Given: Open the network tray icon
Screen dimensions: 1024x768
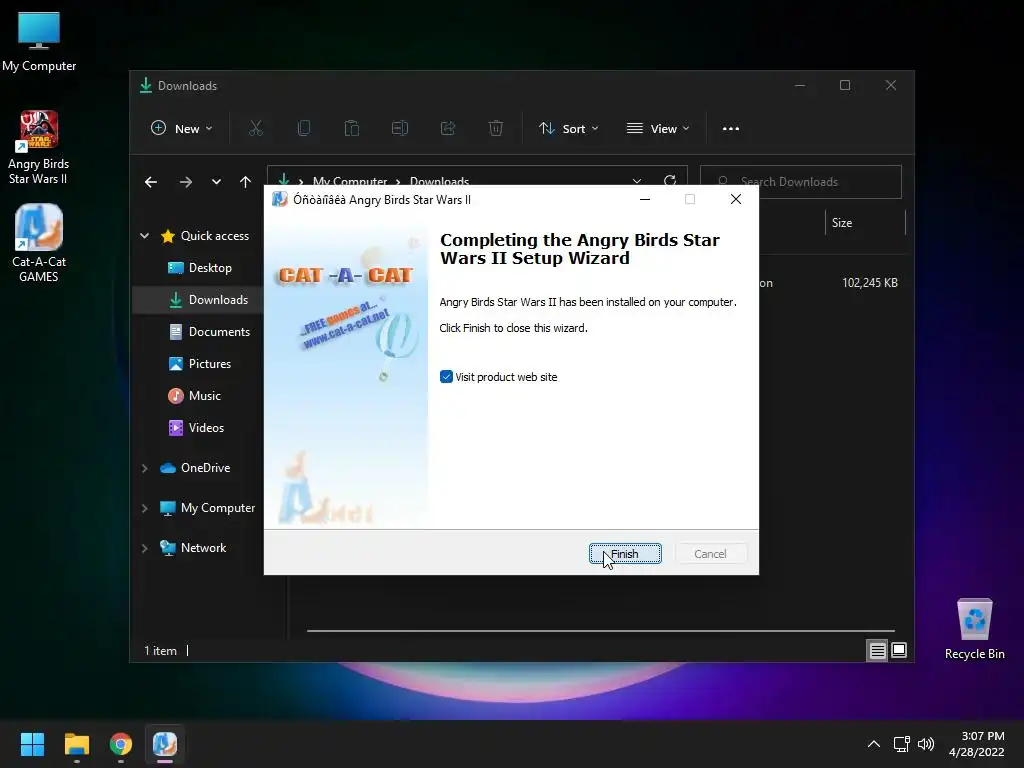Looking at the screenshot, I should tap(902, 744).
